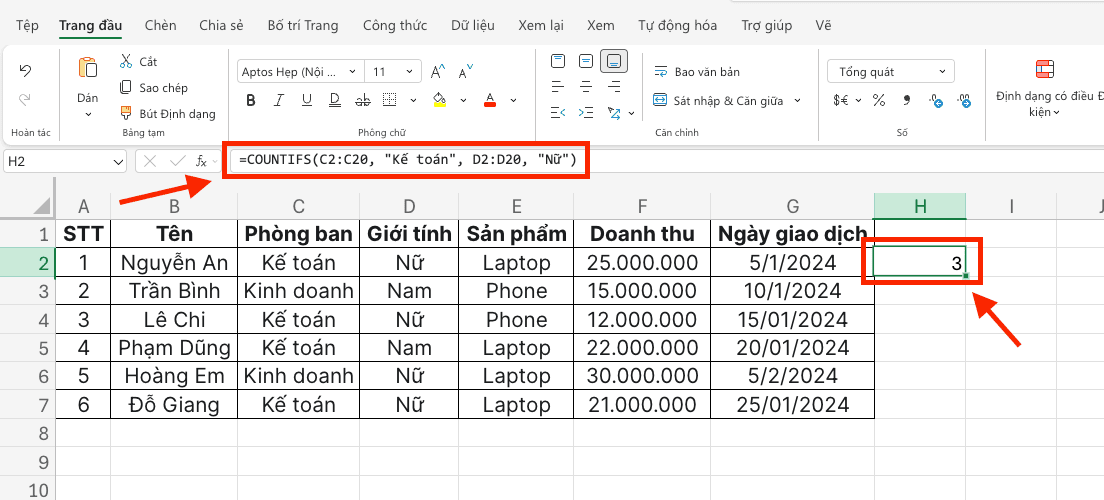Click the Increase Decimal icon
1104x500 pixels.
click(x=964, y=101)
